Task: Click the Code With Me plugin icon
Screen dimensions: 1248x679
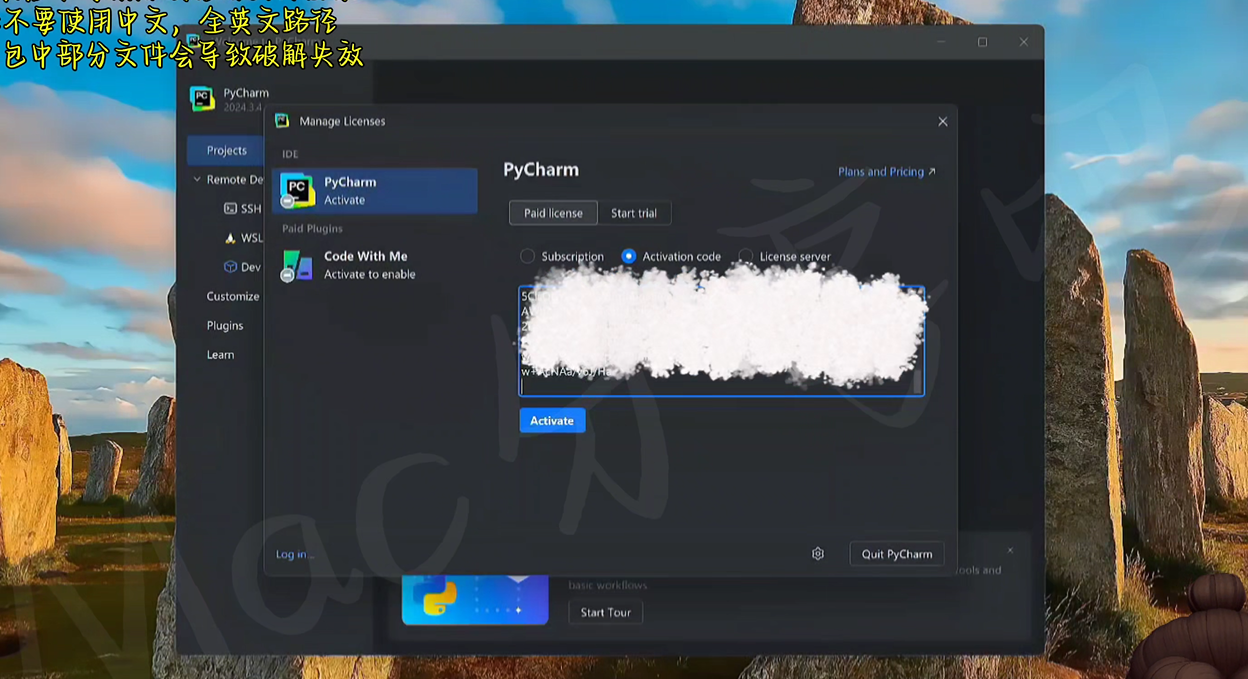Action: click(x=297, y=265)
